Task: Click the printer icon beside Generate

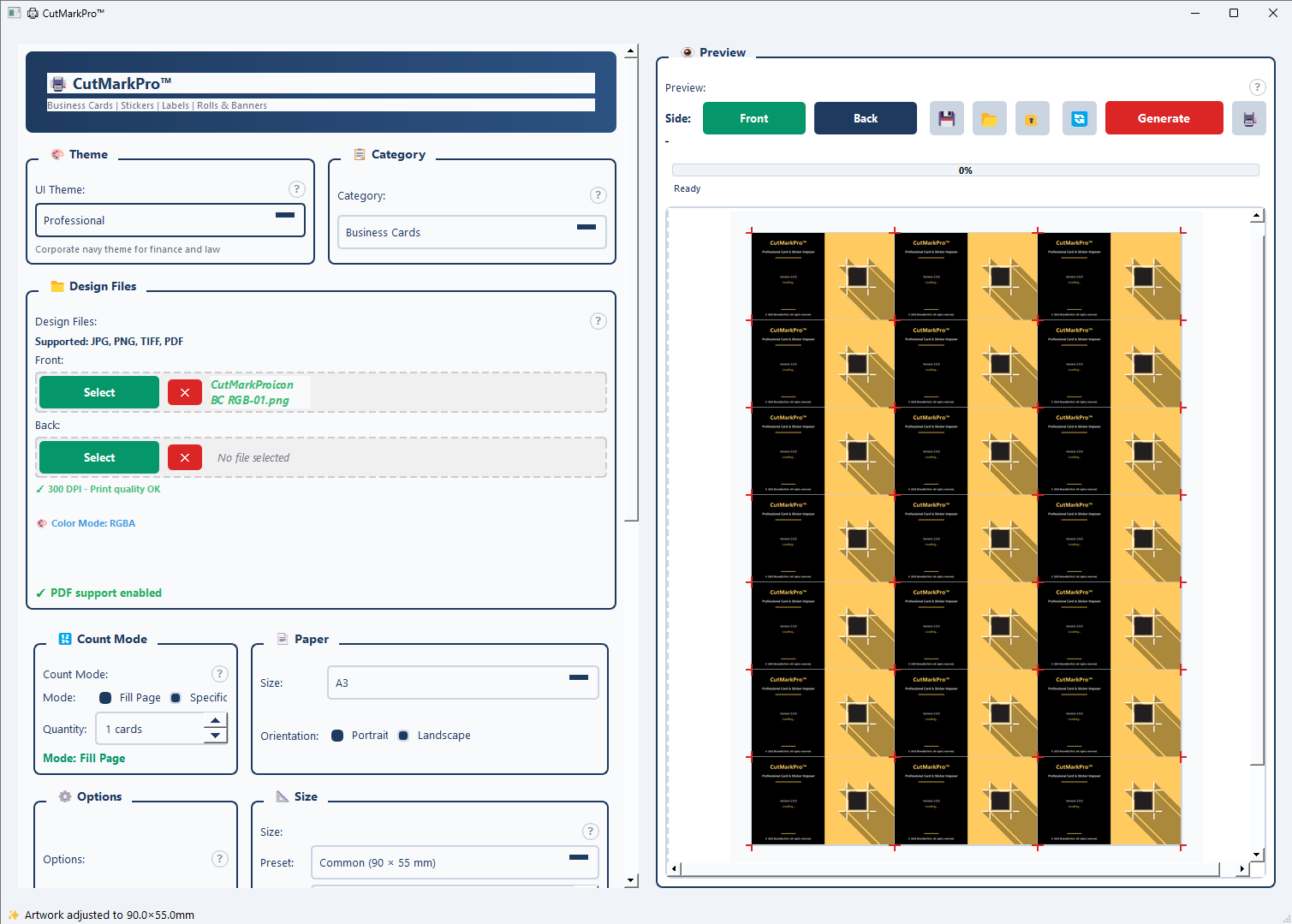Action: (1248, 118)
